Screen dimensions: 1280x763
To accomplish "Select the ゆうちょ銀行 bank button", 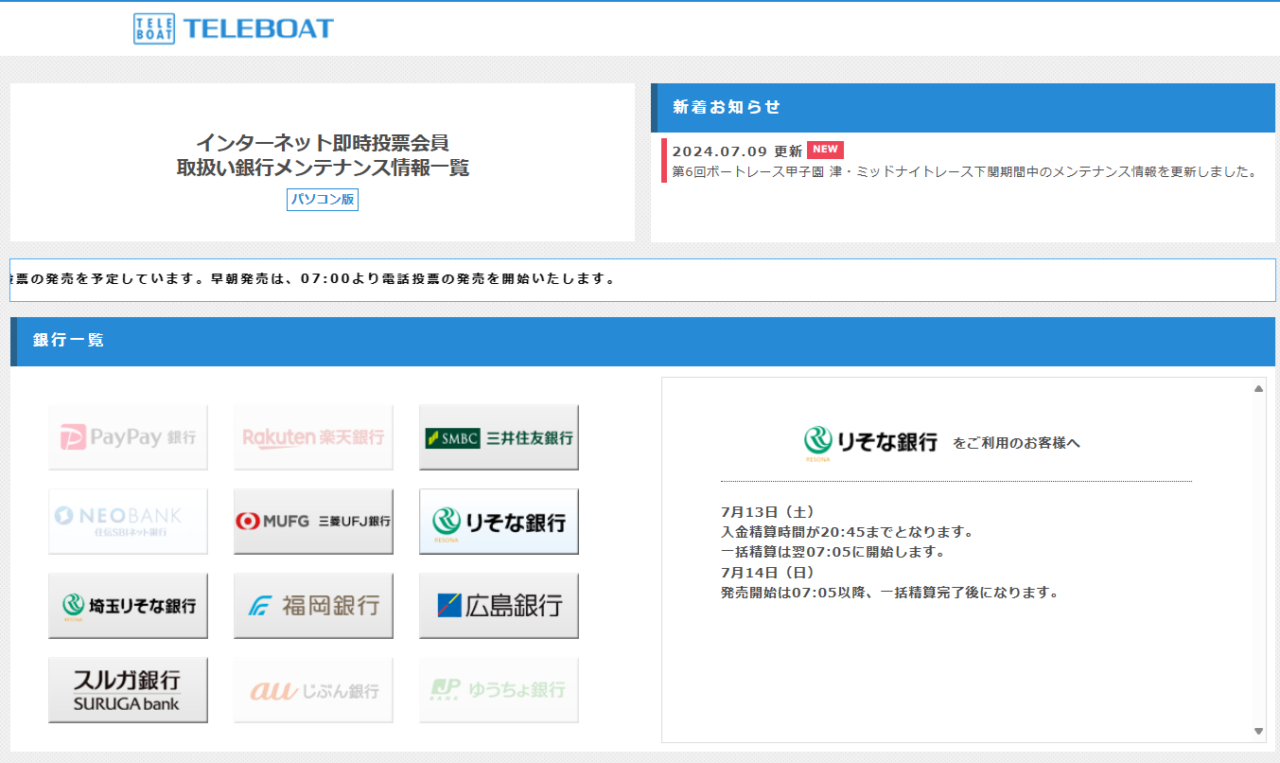I will (499, 689).
